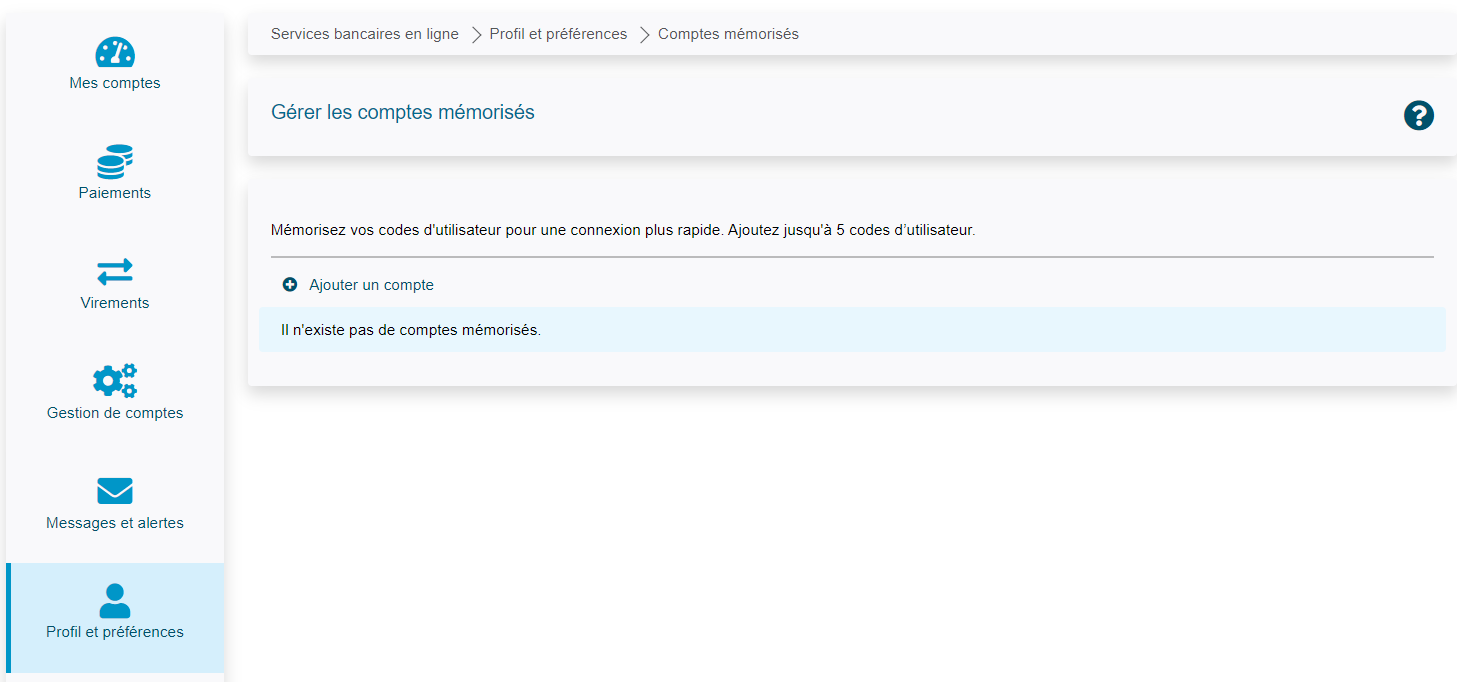Select the Virements transfer arrows icon

114,271
